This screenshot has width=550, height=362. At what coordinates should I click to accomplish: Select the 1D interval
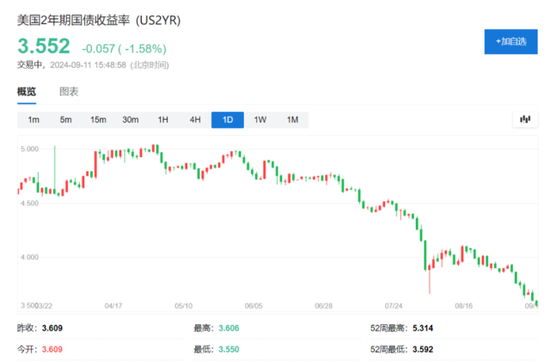228,120
